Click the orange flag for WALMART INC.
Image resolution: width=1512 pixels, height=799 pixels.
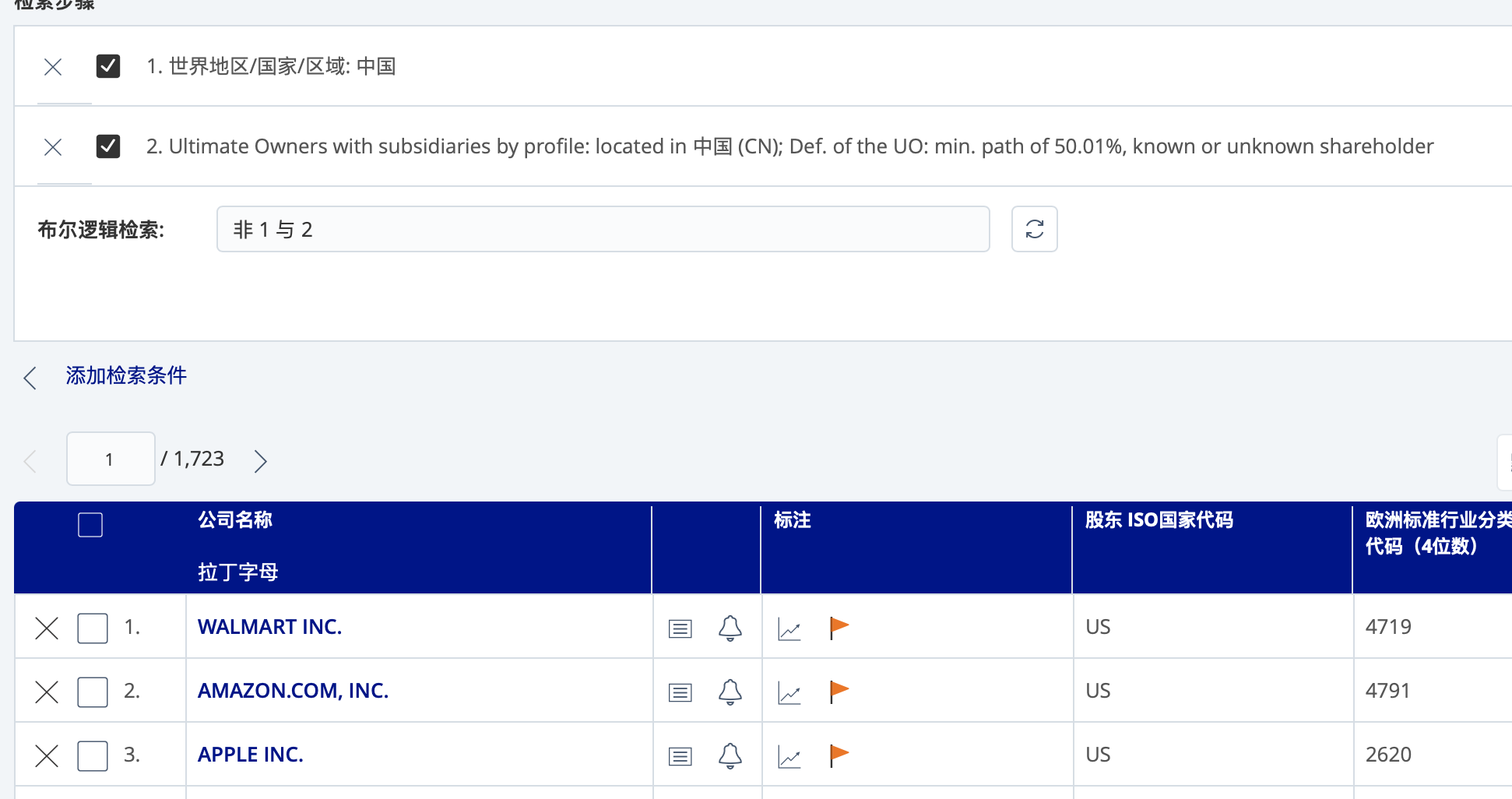[839, 628]
